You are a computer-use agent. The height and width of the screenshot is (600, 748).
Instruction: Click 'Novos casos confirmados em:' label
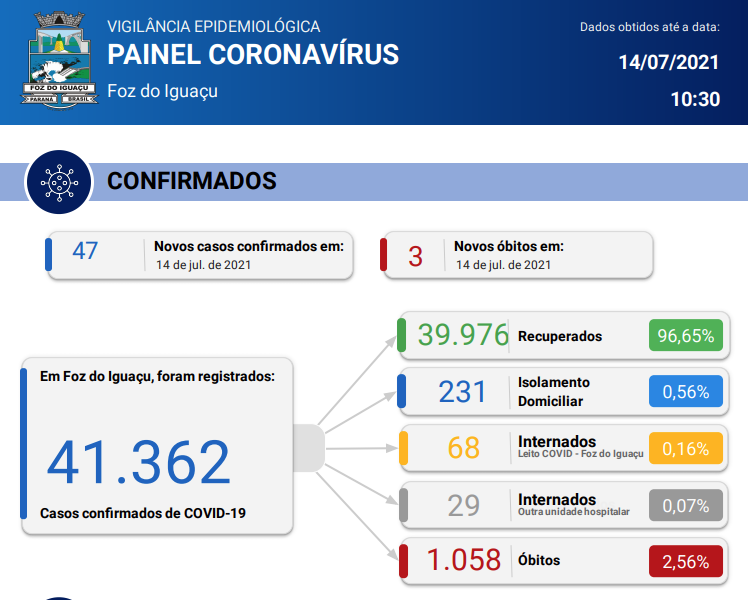click(249, 246)
